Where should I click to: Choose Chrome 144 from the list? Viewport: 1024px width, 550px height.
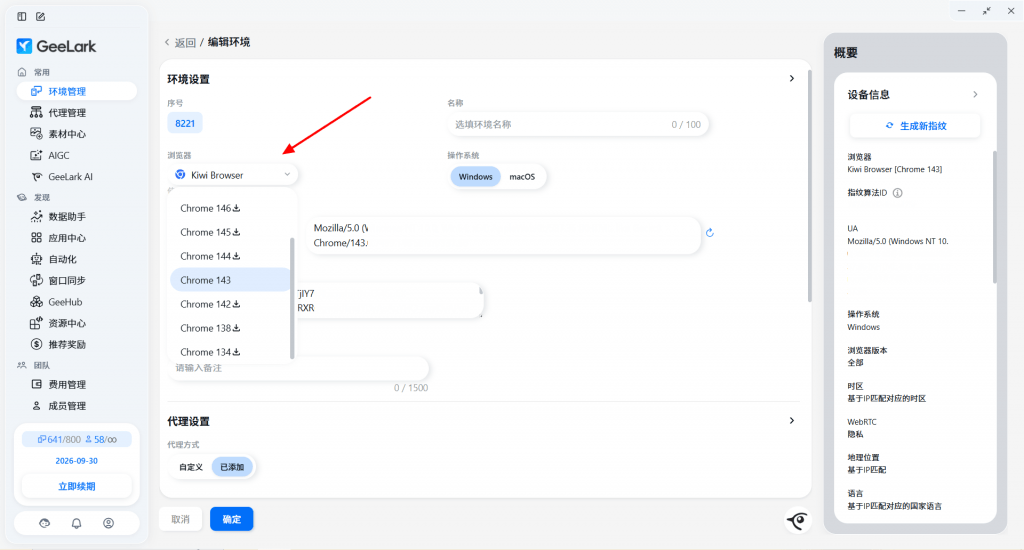pos(230,256)
